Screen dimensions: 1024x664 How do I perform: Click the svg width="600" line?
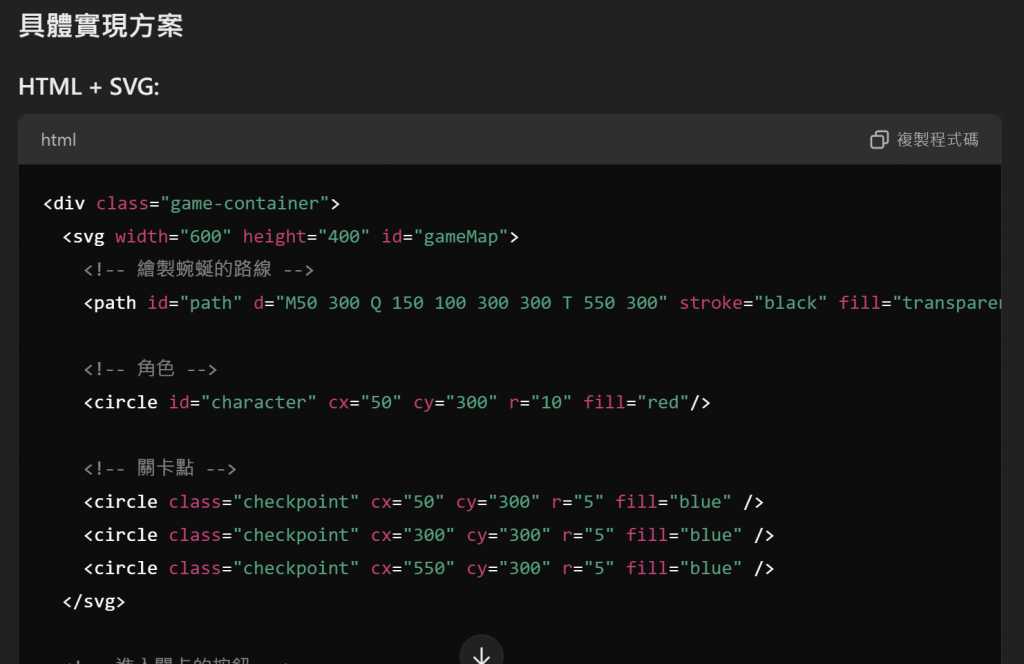pos(291,236)
